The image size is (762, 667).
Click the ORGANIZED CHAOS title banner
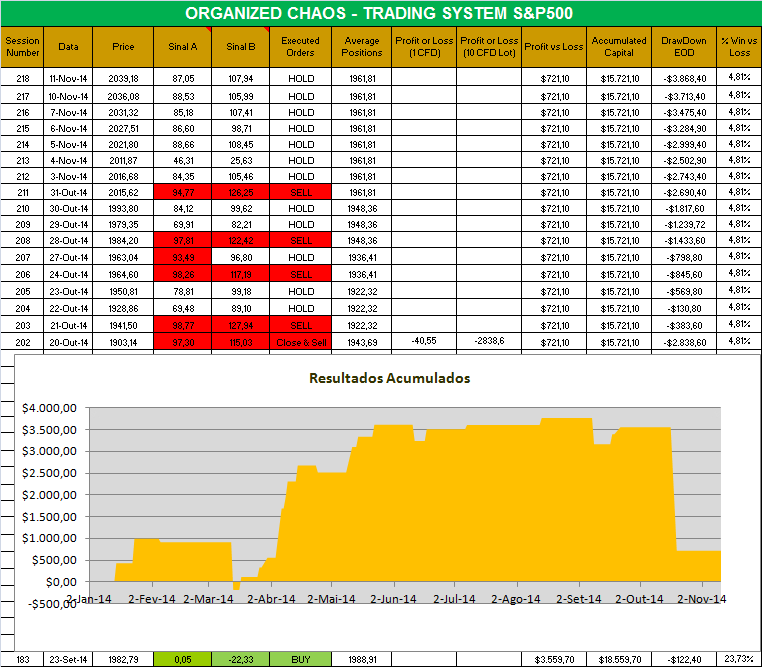coord(381,13)
